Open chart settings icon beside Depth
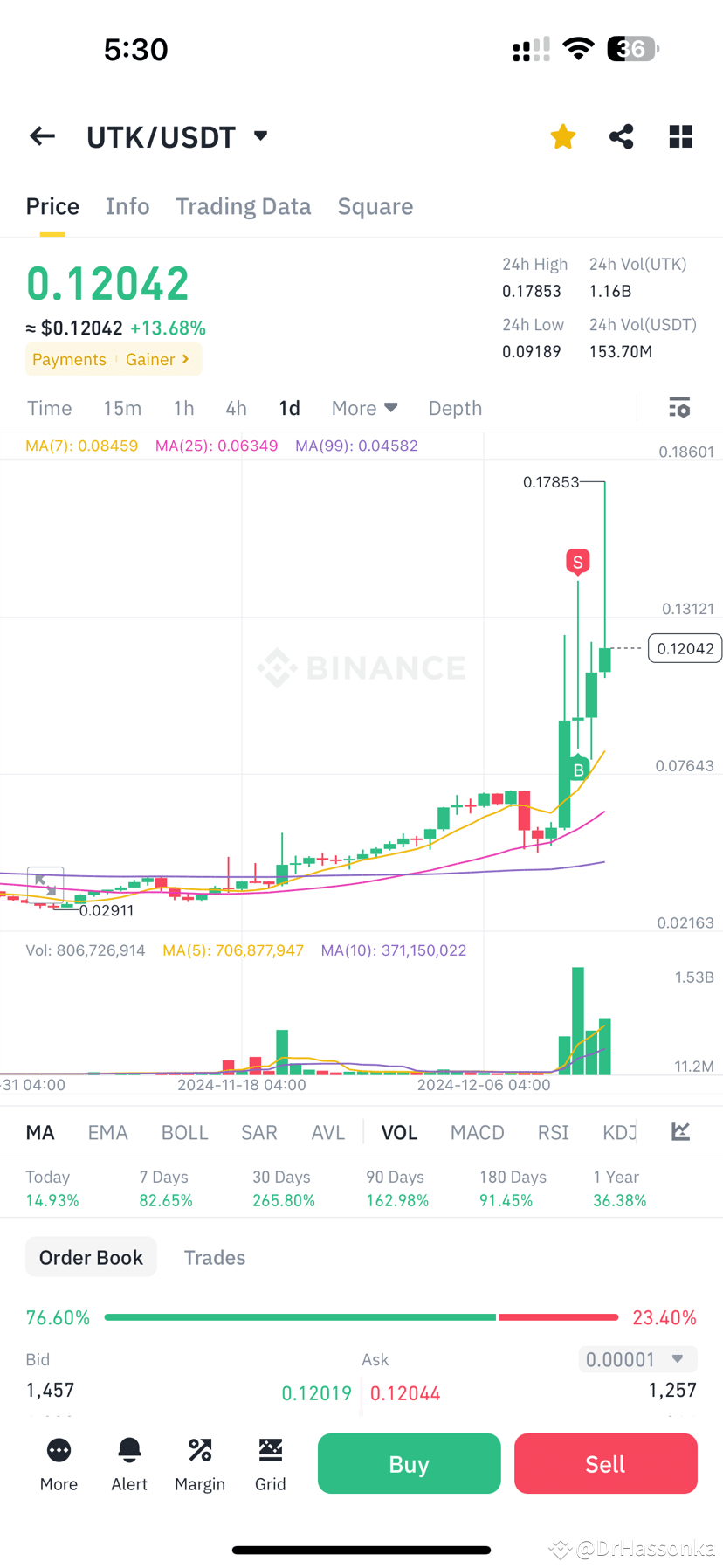723x1568 pixels. click(x=679, y=408)
